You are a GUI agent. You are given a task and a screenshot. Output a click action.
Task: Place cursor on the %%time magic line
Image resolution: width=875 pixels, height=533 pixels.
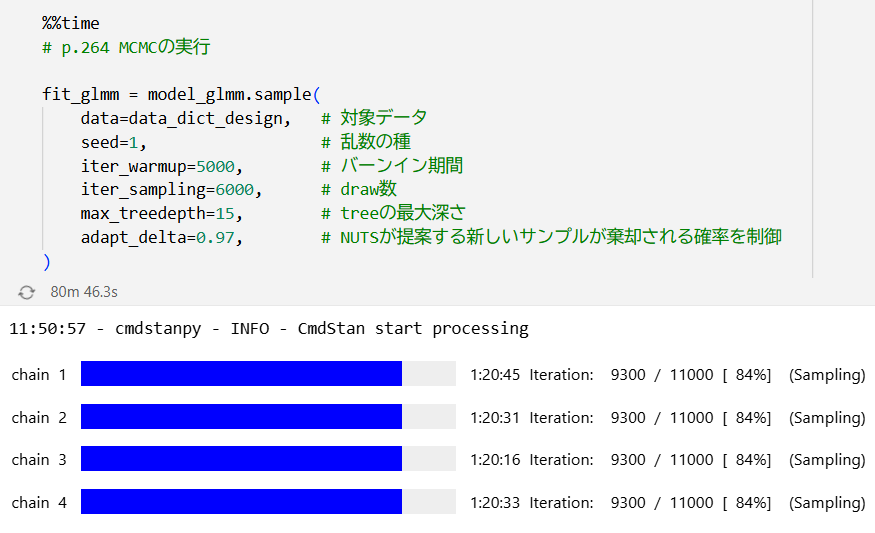click(71, 23)
